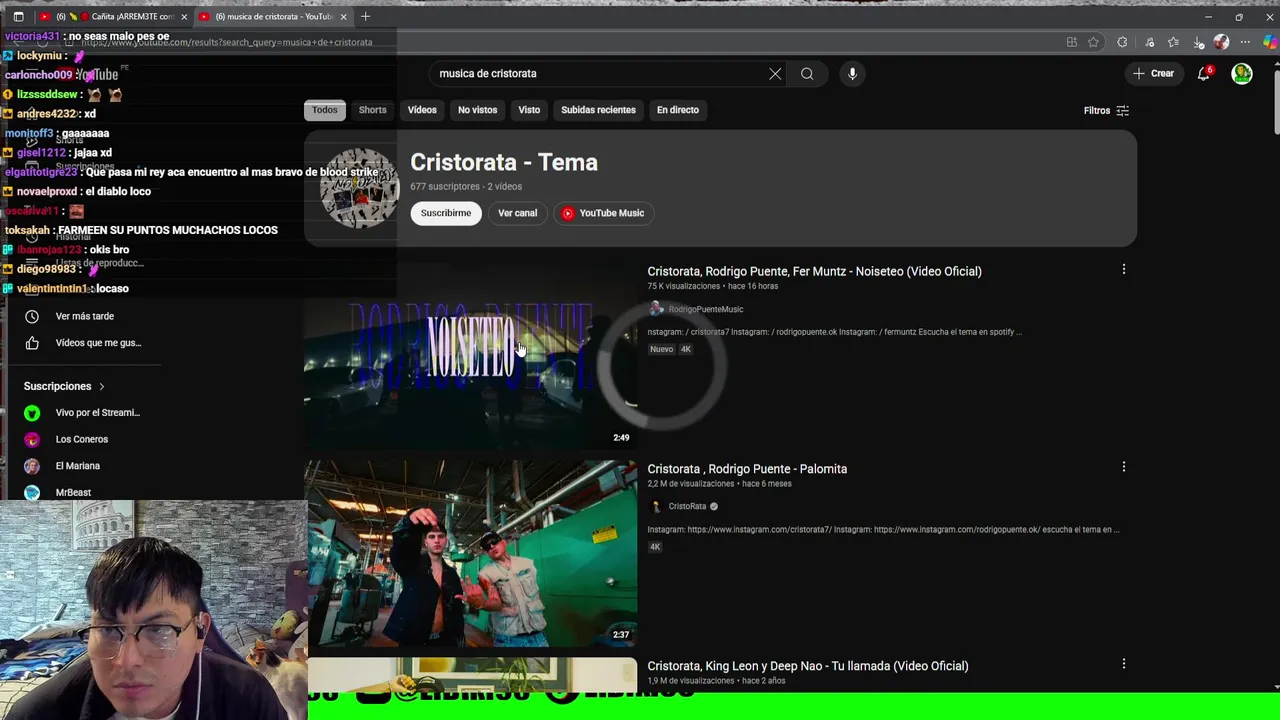Expand the Suscripciones section chevron

[101, 386]
